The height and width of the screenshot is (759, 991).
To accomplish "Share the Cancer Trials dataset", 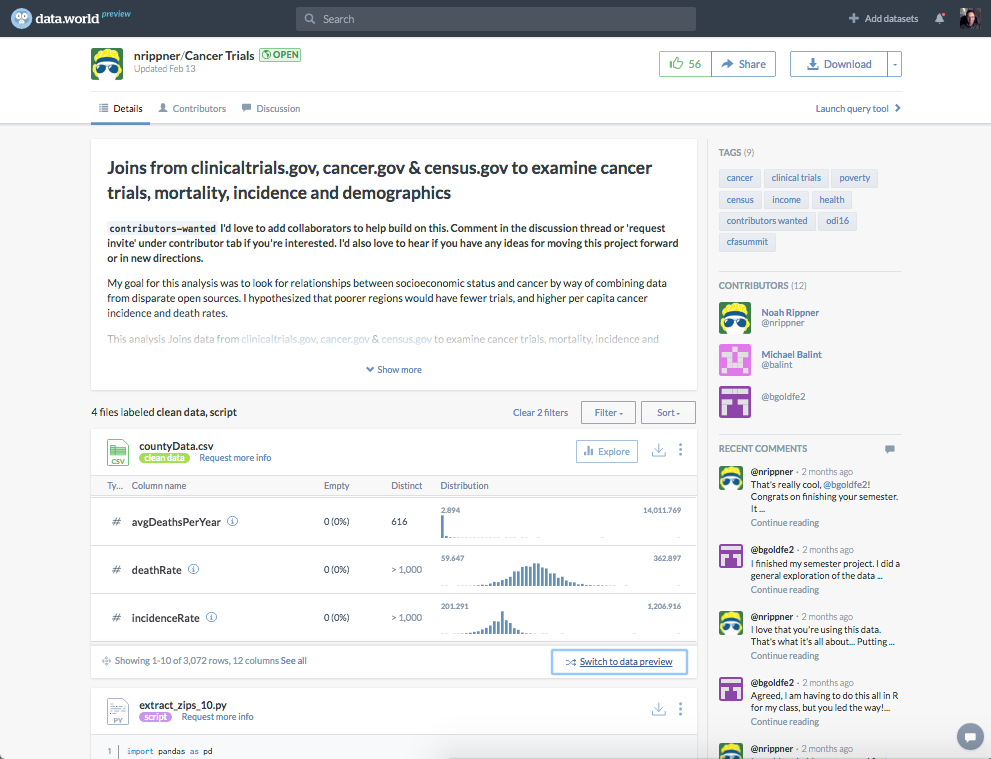I will pyautogui.click(x=744, y=64).
